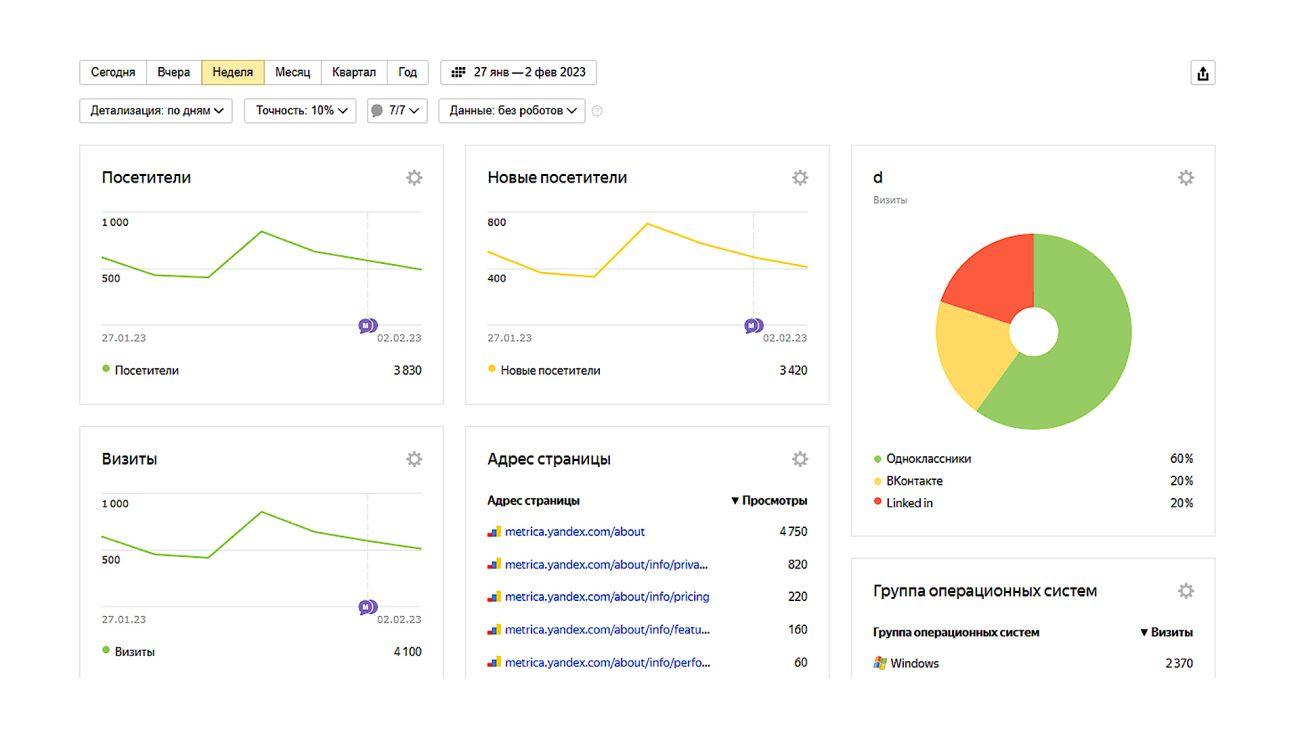Open settings gear of Новые посетители widget
1300x731 pixels.
(800, 178)
